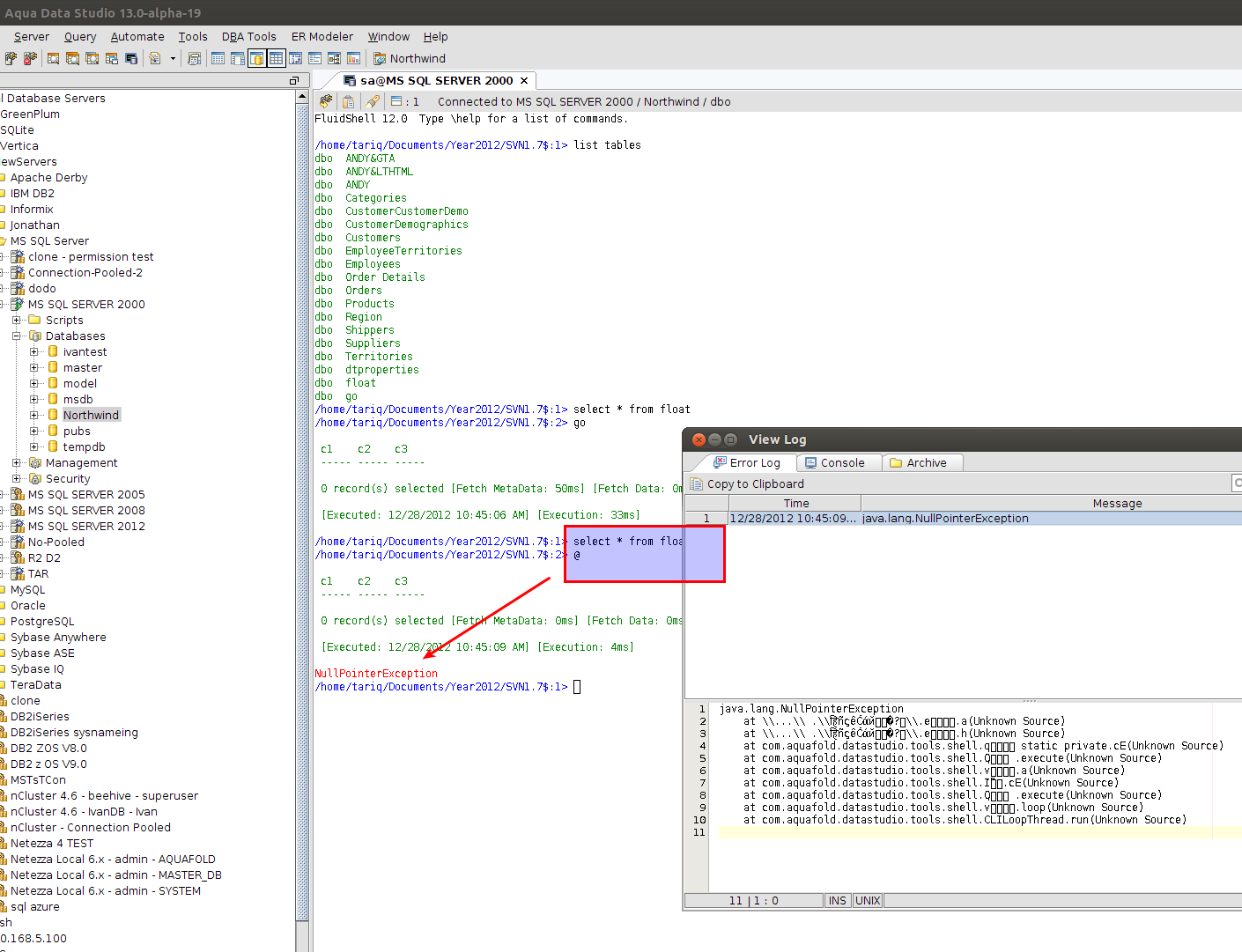Click the red disconnect server toolbar icon

(30, 58)
